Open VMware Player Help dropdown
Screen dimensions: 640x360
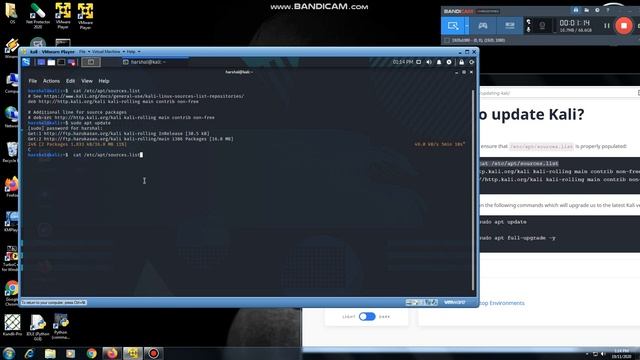pyautogui.click(x=133, y=52)
